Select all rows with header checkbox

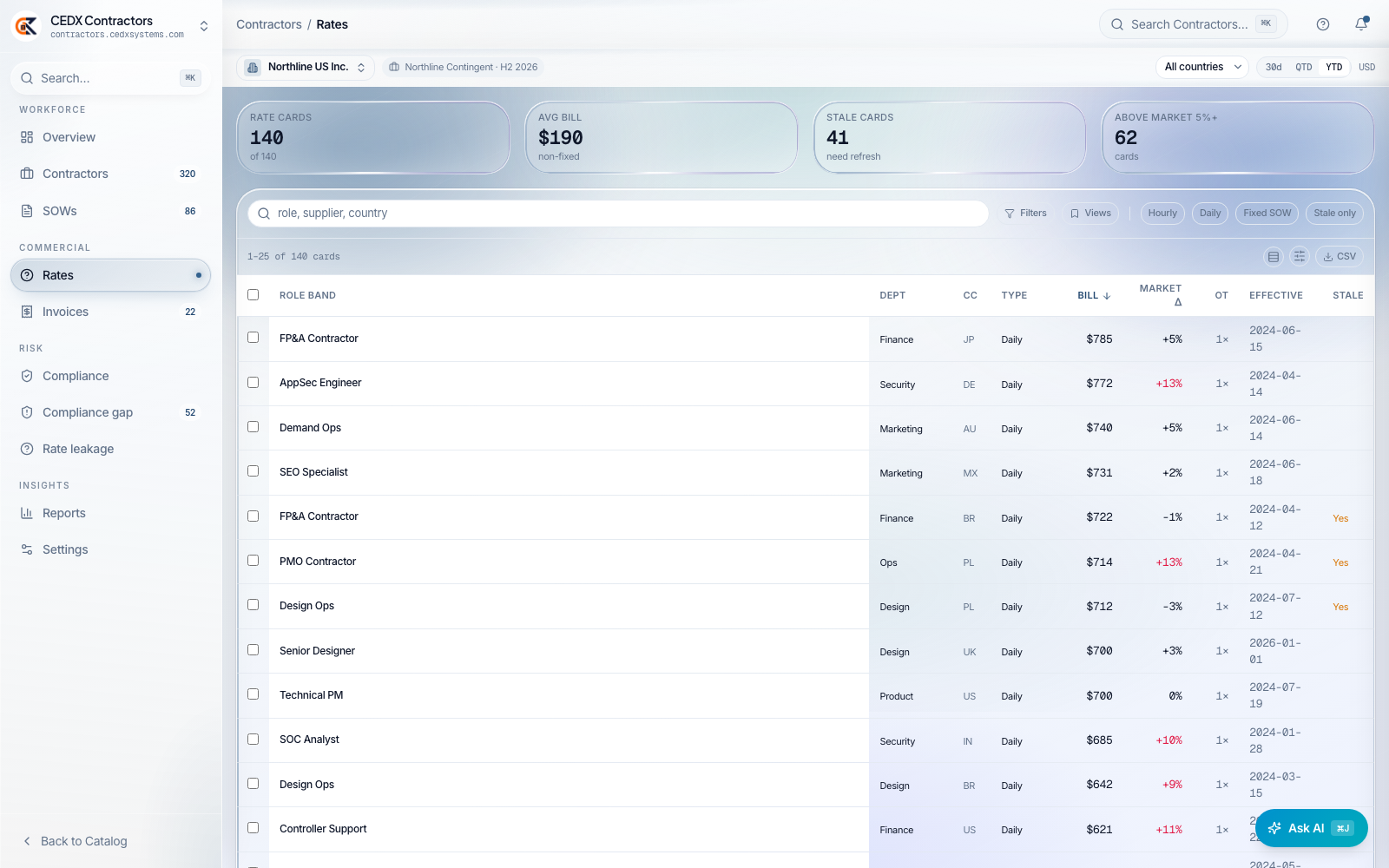(x=253, y=294)
